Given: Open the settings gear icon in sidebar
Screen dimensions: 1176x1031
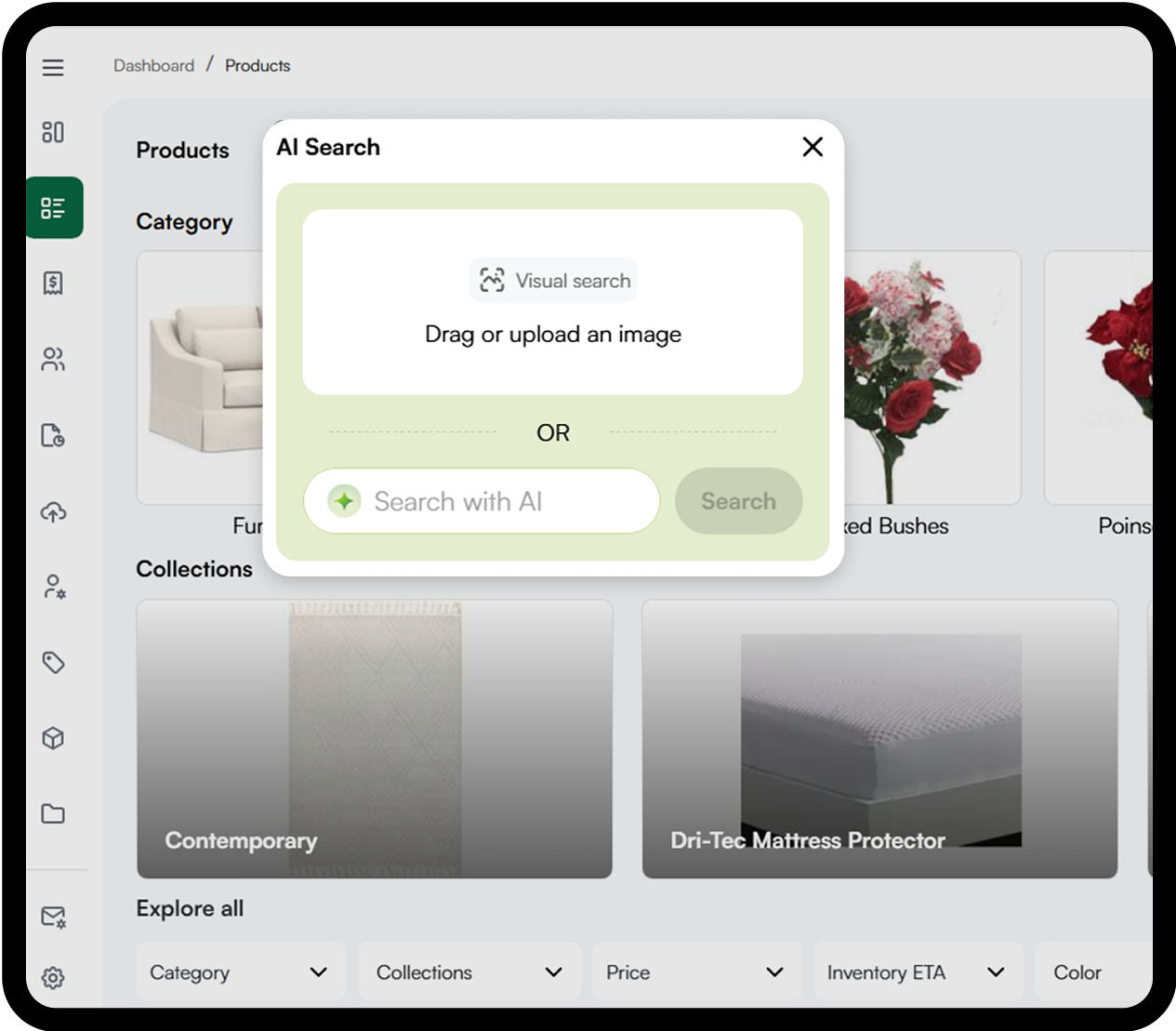Looking at the screenshot, I should tap(53, 978).
